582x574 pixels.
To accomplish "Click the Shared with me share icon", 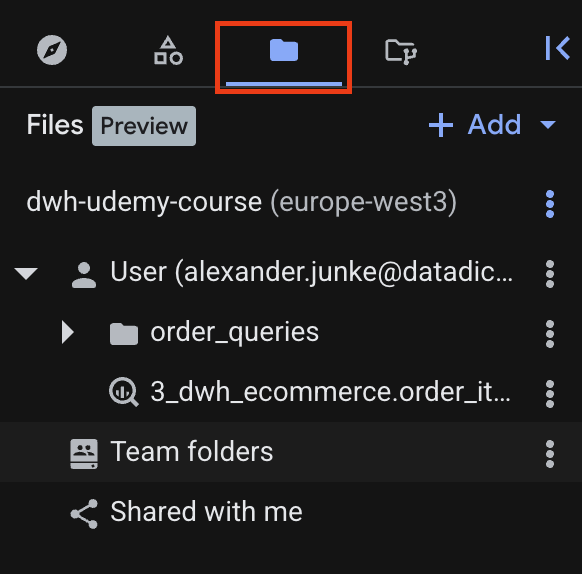I will [x=84, y=514].
